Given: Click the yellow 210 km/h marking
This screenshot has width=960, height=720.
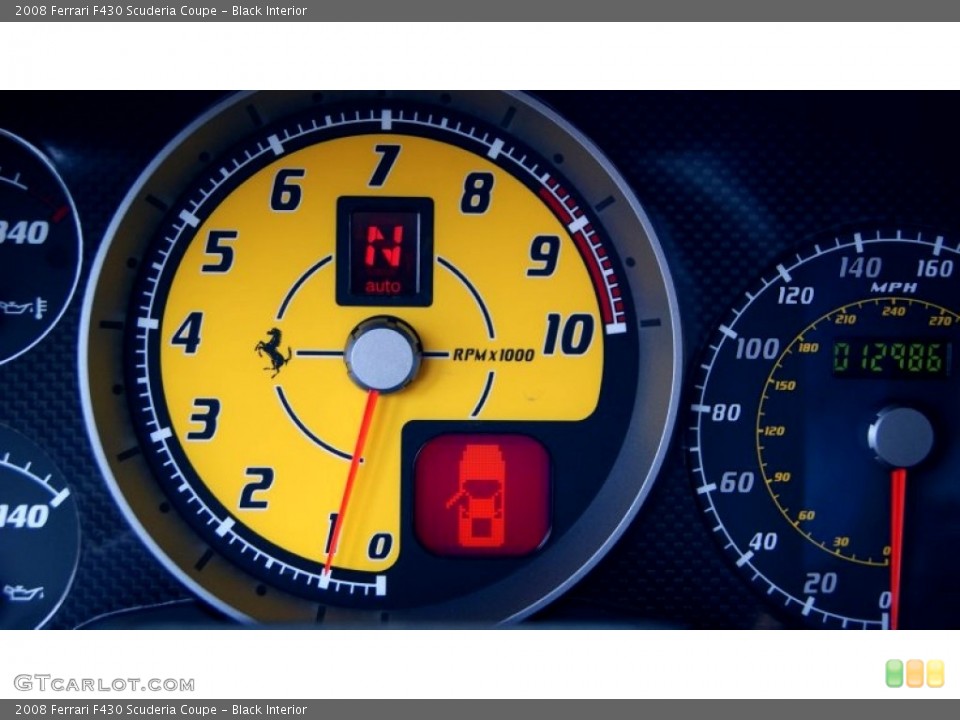Looking at the screenshot, I should coord(846,318).
